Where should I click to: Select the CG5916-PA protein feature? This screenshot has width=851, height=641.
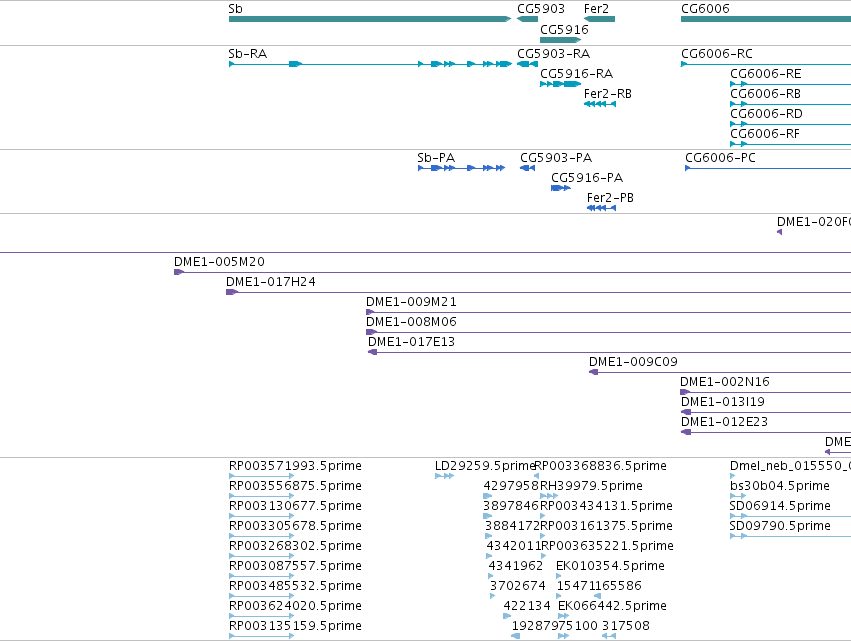561,188
